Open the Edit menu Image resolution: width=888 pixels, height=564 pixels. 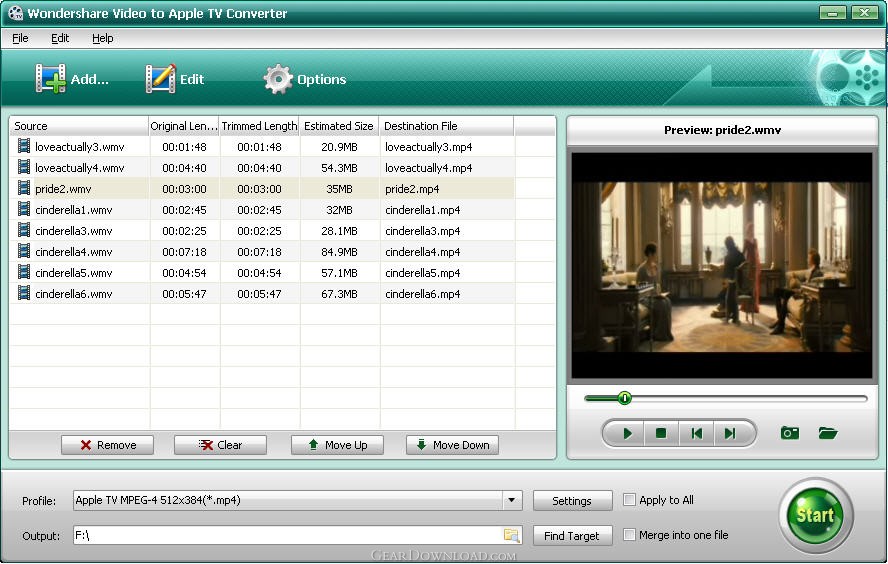pyautogui.click(x=60, y=38)
